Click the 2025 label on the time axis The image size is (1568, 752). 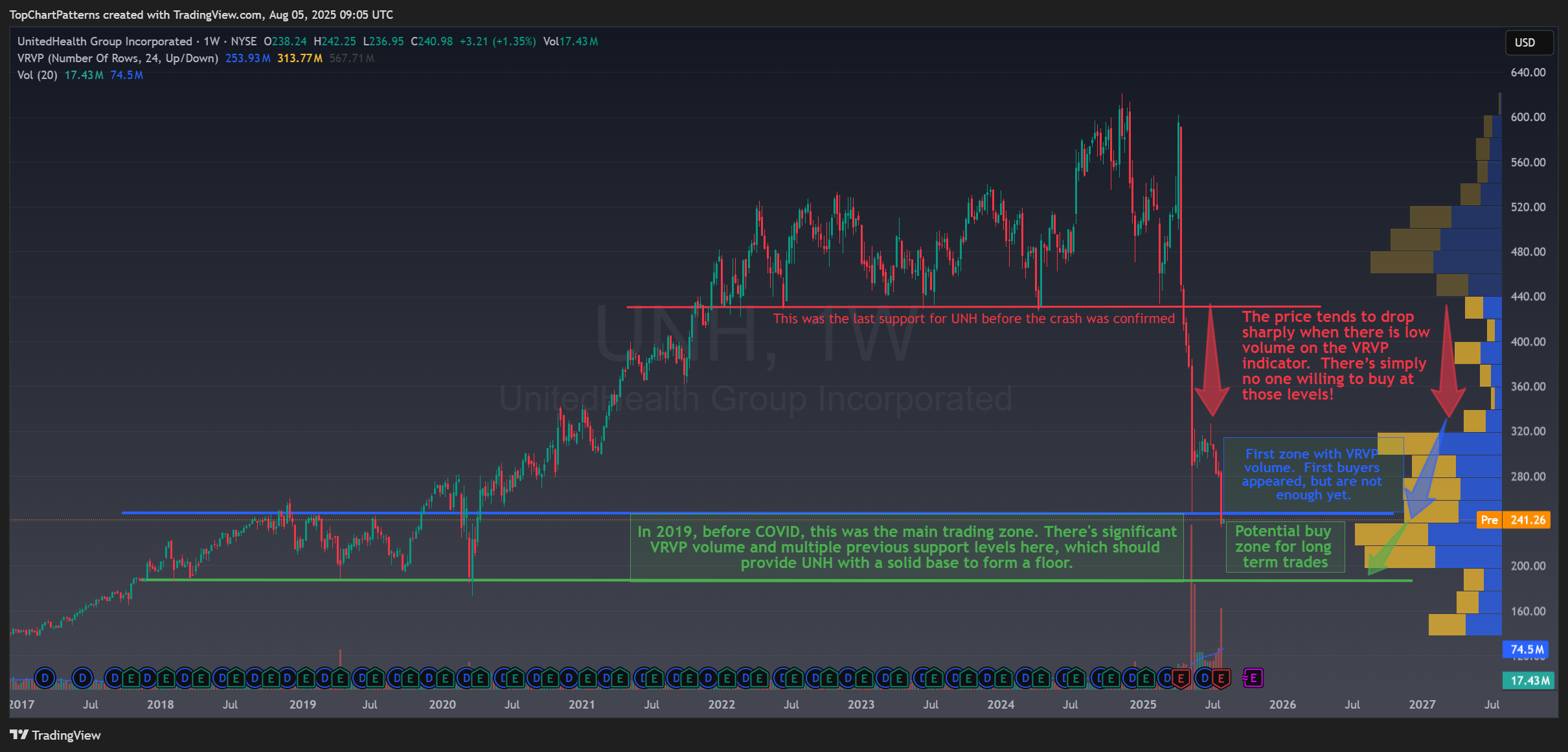tap(1143, 705)
